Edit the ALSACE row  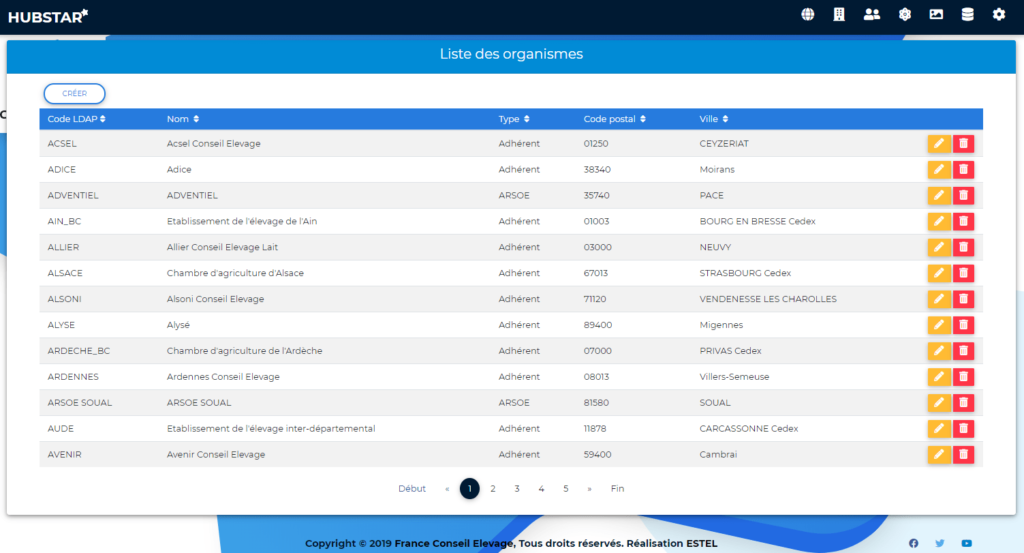click(x=939, y=273)
